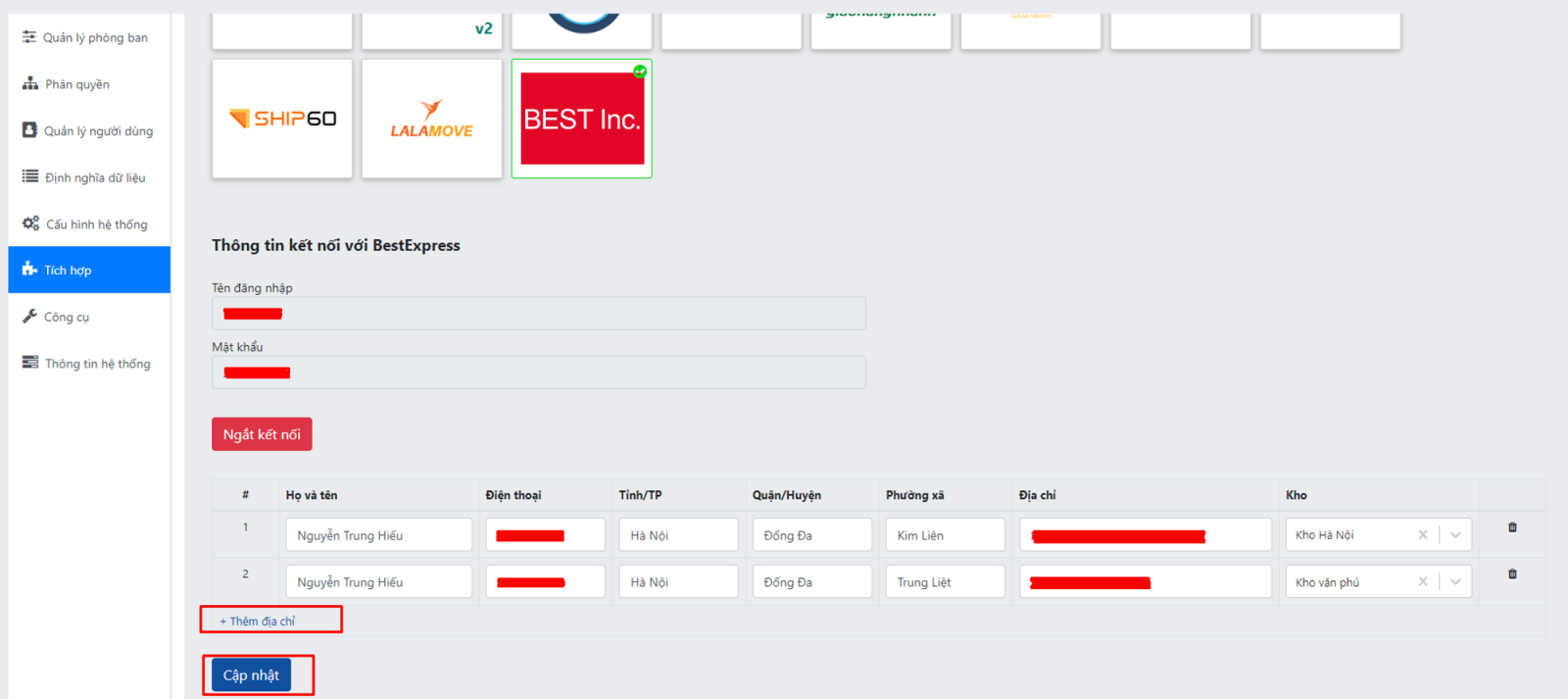This screenshot has height=699, width=1568.
Task: Open Định nghĩa dữ liệu menu
Action: [x=94, y=177]
